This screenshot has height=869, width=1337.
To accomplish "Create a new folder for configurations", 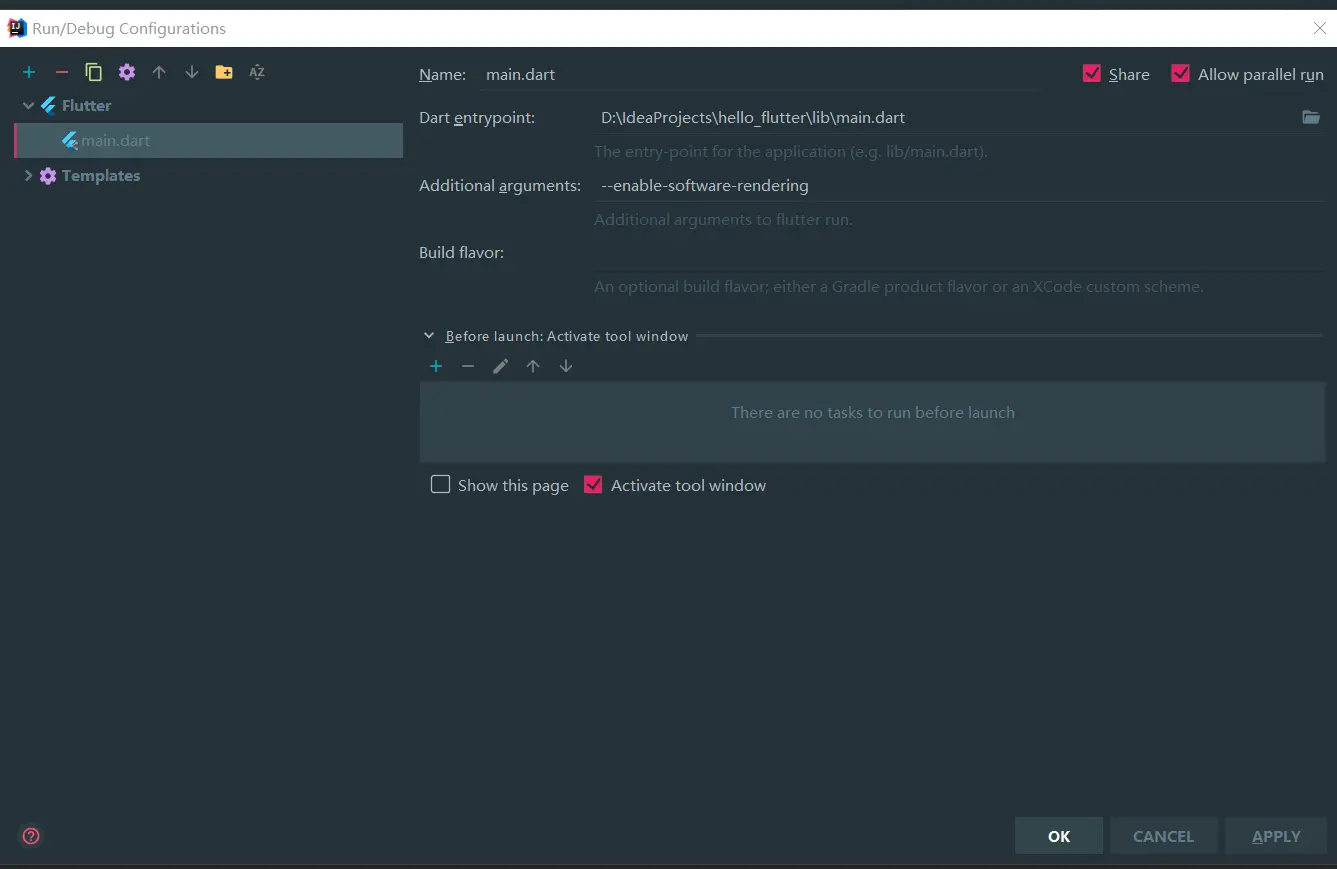I will tap(224, 71).
